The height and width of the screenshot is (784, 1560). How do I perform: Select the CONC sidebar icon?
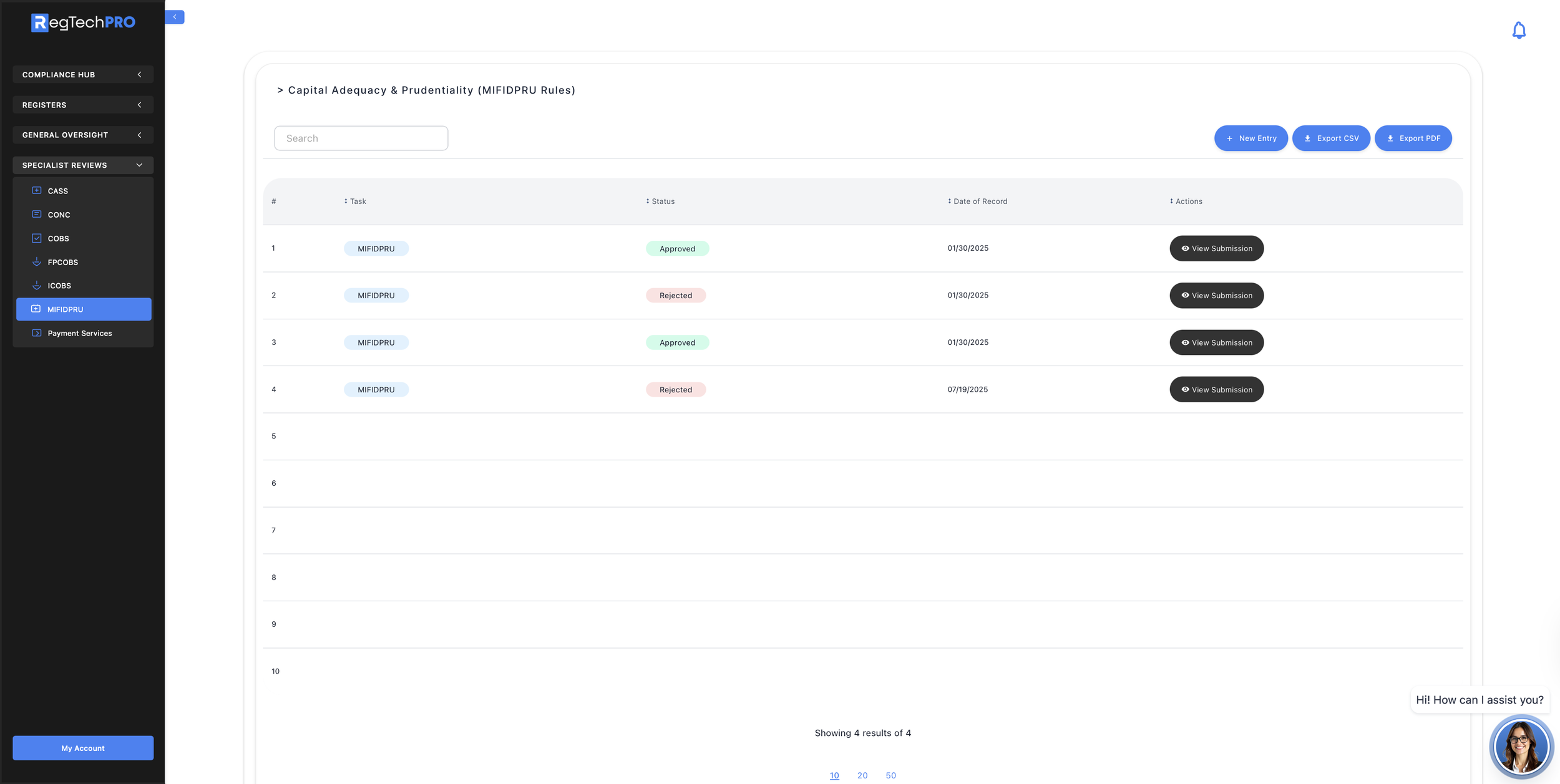(37, 215)
